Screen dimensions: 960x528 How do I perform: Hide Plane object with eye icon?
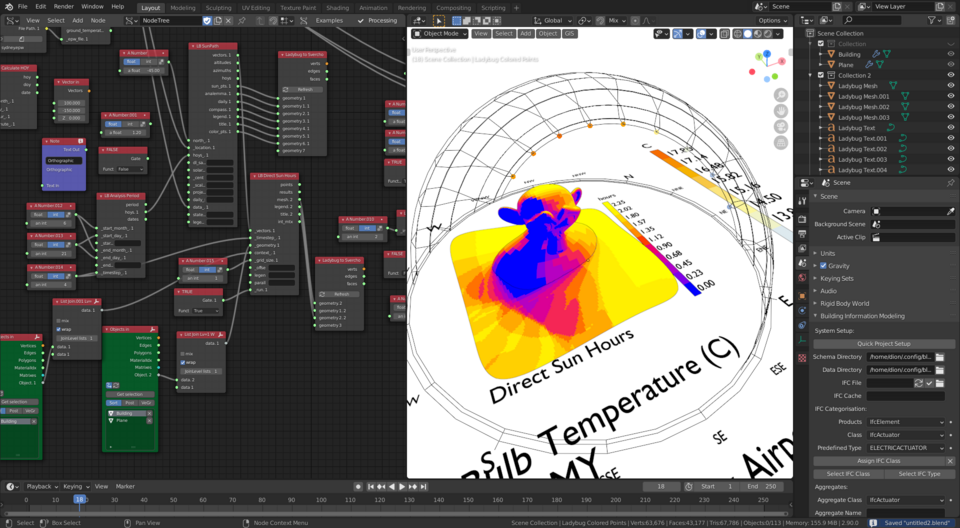click(x=951, y=64)
